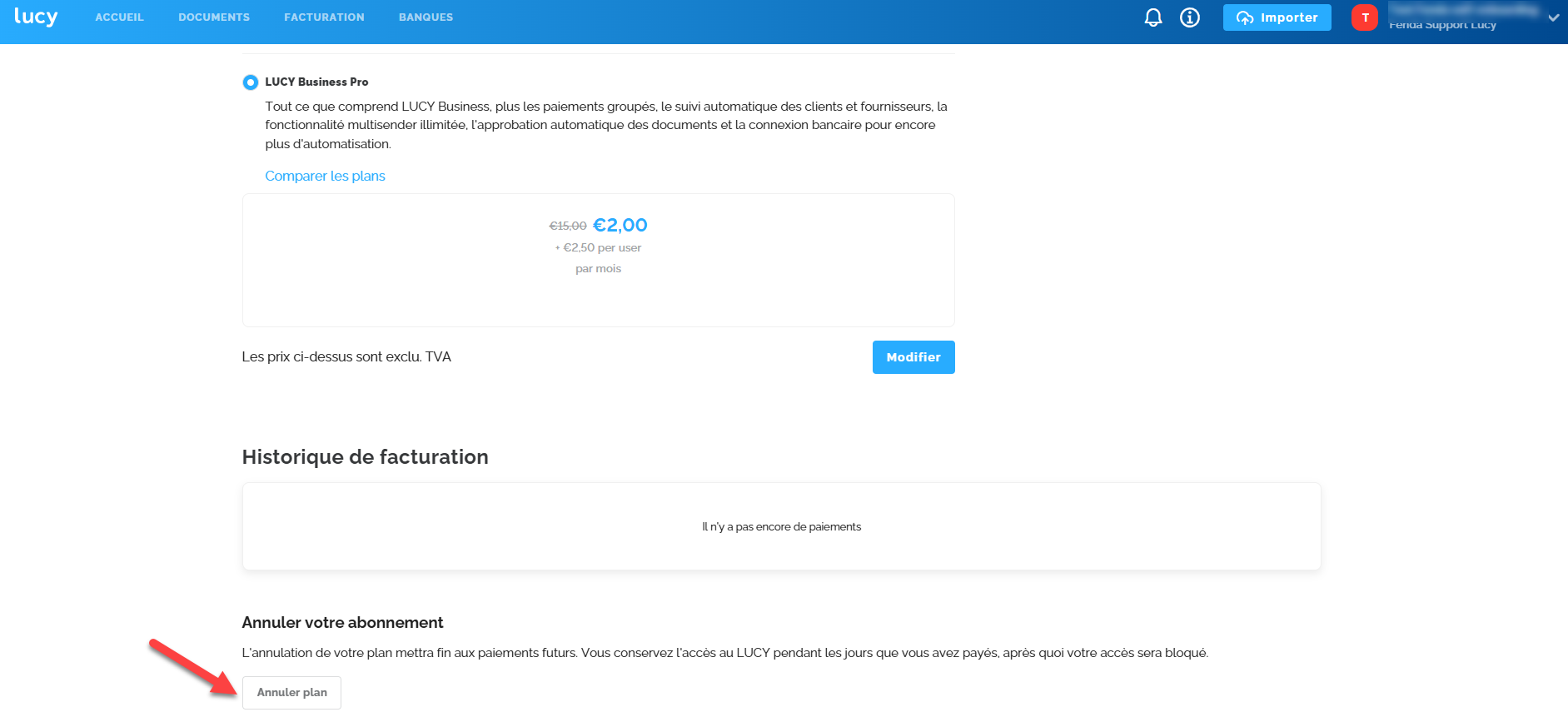
Task: Select the LUCY Business Pro plan radio
Action: tap(250, 82)
